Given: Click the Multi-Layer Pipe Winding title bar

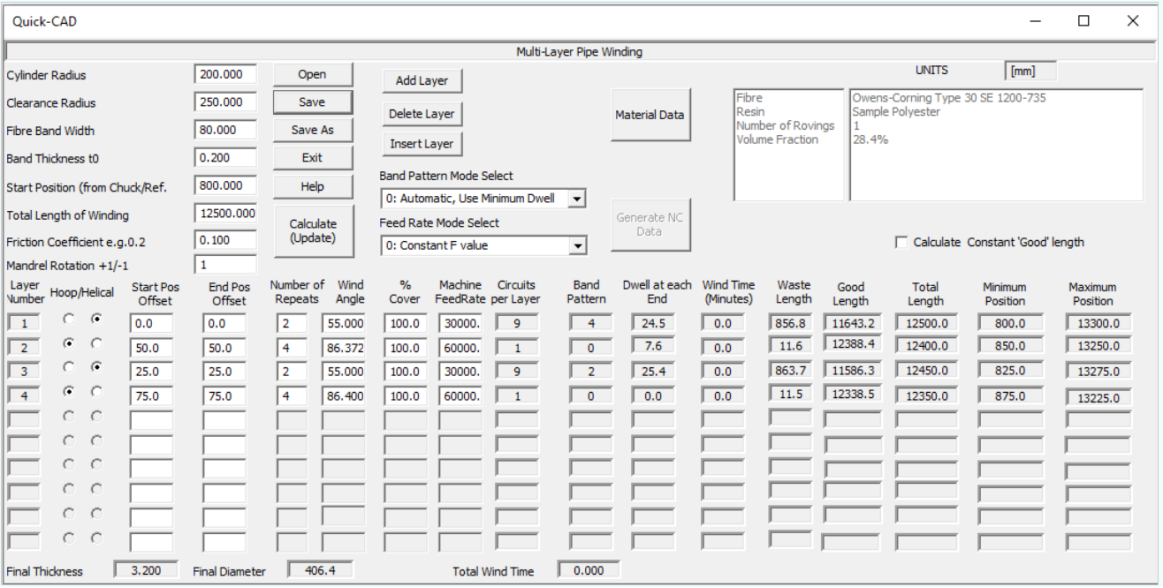Looking at the screenshot, I should [579, 52].
